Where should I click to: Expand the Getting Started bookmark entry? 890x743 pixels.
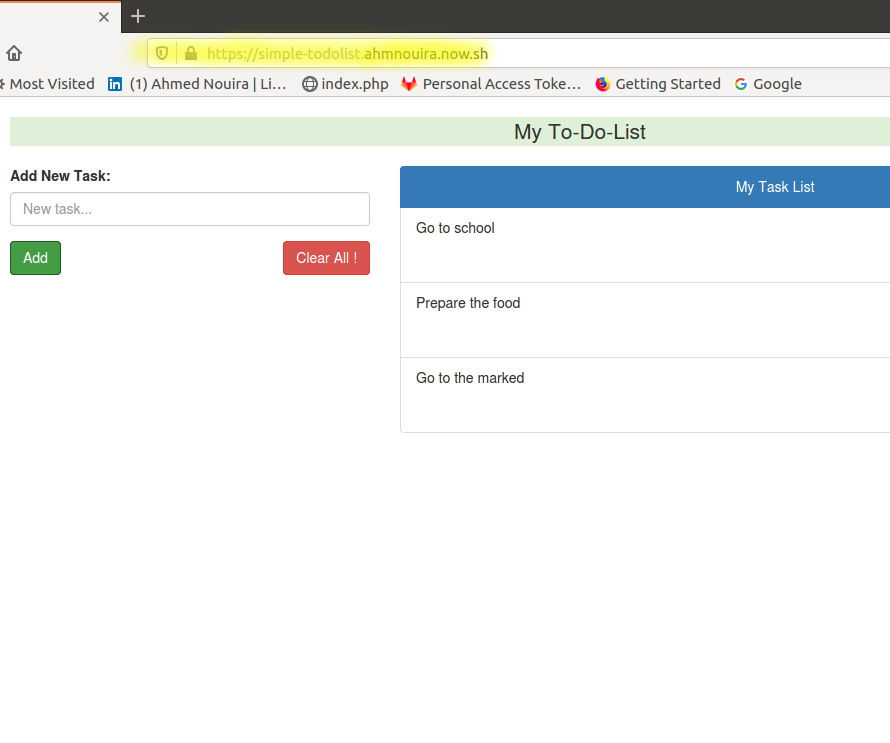point(658,83)
